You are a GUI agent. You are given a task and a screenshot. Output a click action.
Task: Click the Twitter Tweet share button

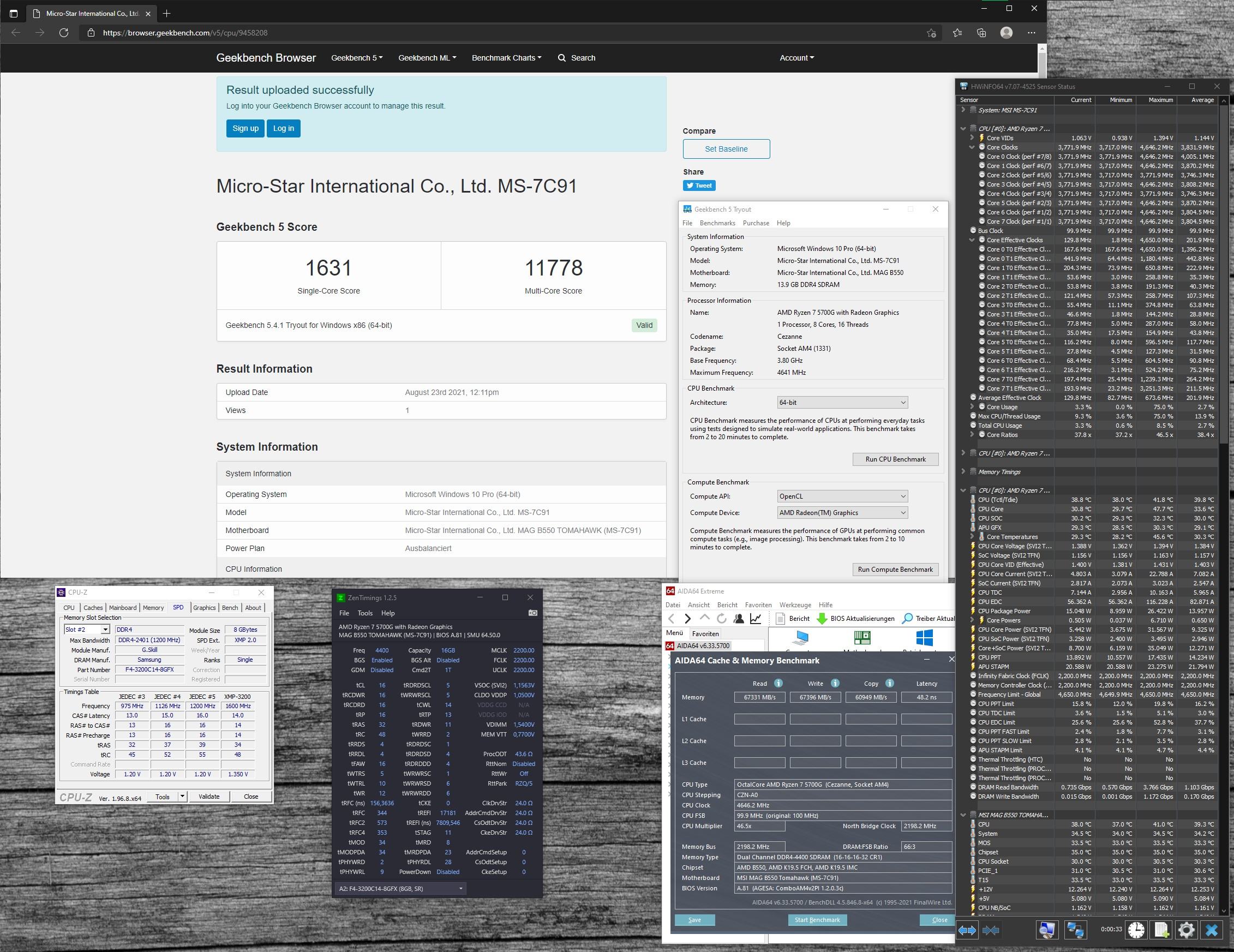[699, 185]
